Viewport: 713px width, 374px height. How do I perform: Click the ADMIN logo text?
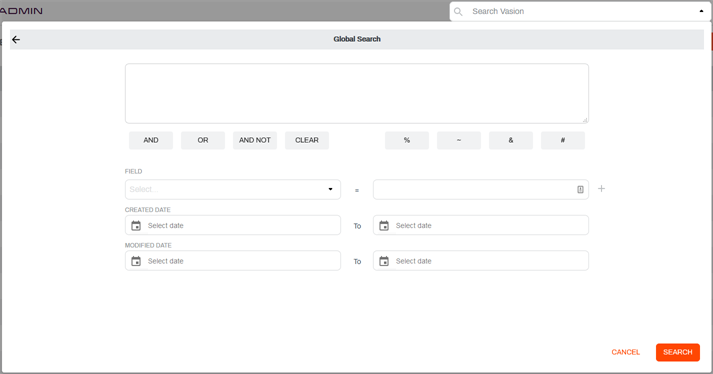tap(21, 11)
